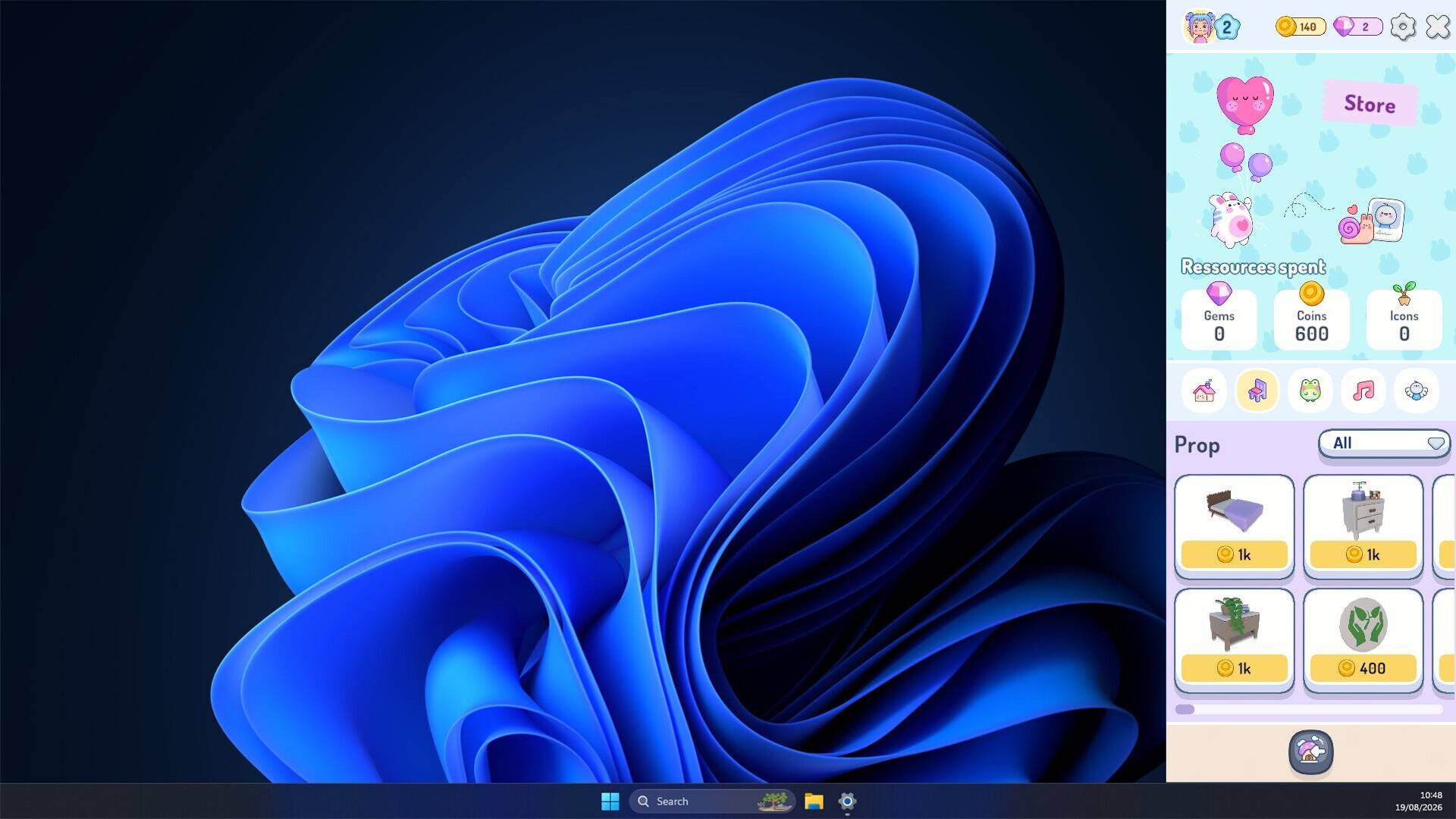Open File Explorer from taskbar

(814, 801)
